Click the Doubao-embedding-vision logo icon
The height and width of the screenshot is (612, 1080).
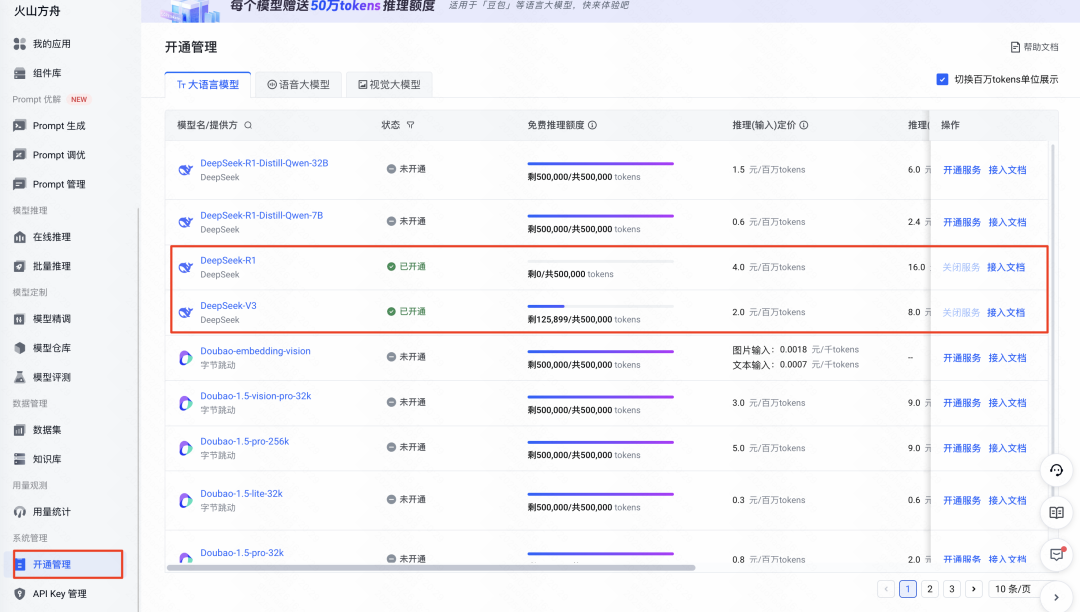[185, 358]
